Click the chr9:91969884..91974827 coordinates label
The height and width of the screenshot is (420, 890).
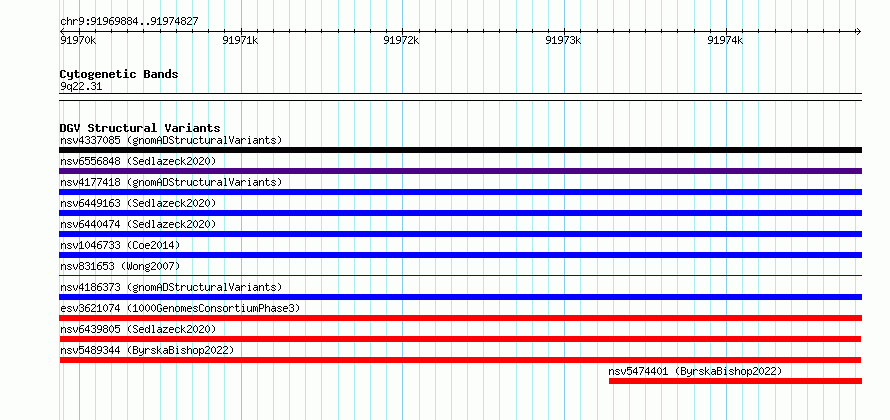[x=129, y=21]
